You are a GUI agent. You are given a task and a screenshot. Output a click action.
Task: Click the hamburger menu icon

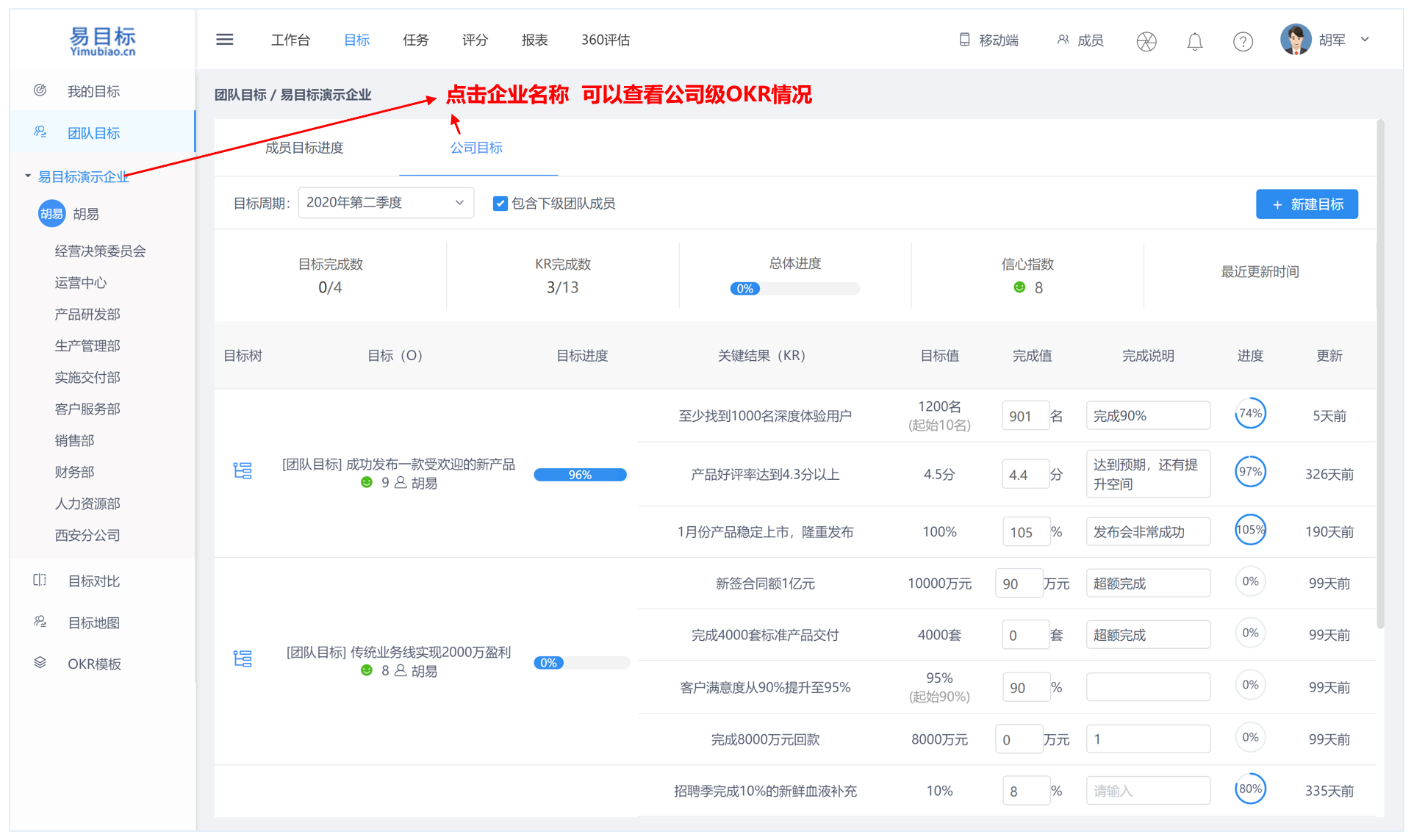click(x=225, y=40)
